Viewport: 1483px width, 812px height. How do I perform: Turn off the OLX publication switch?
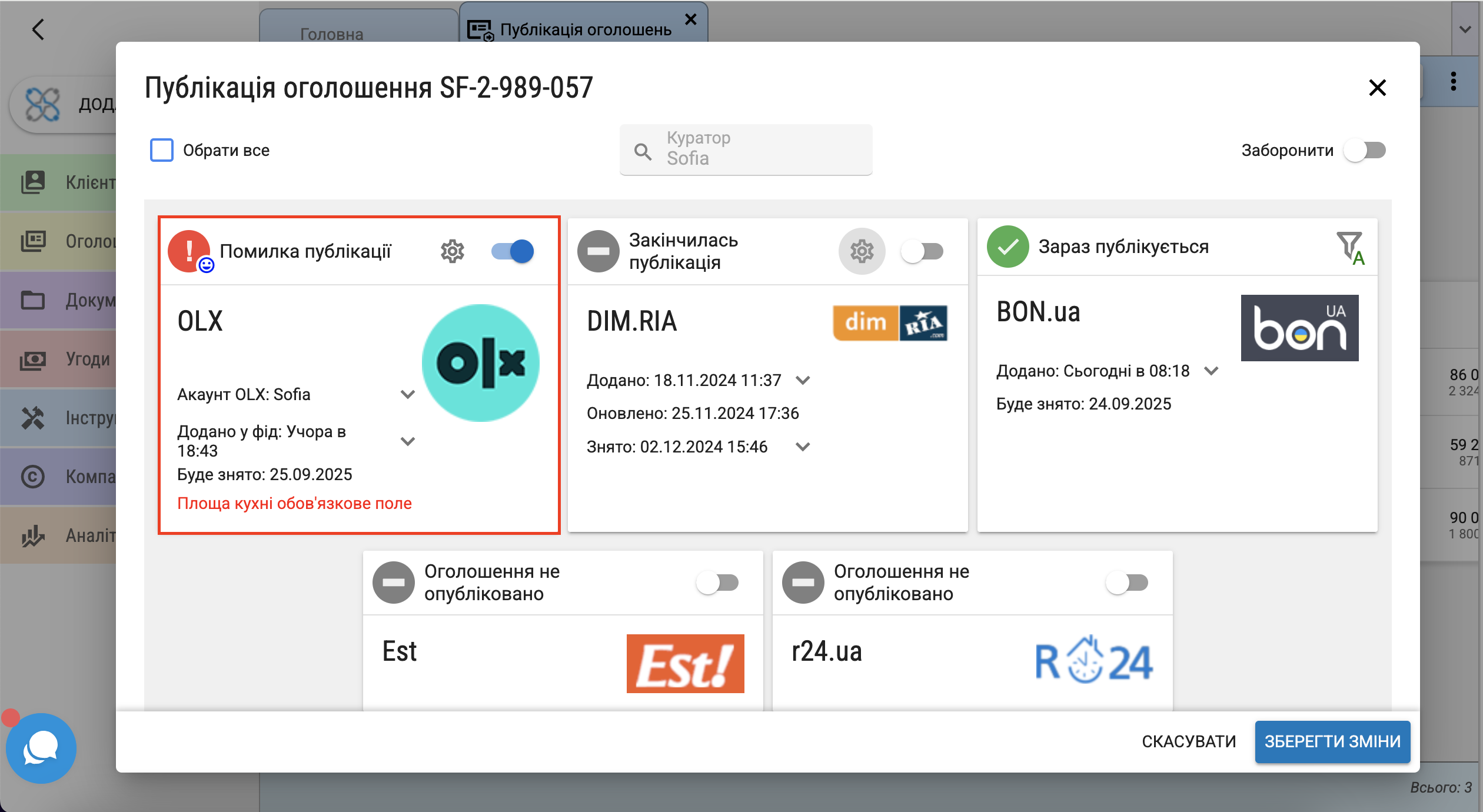tap(513, 251)
